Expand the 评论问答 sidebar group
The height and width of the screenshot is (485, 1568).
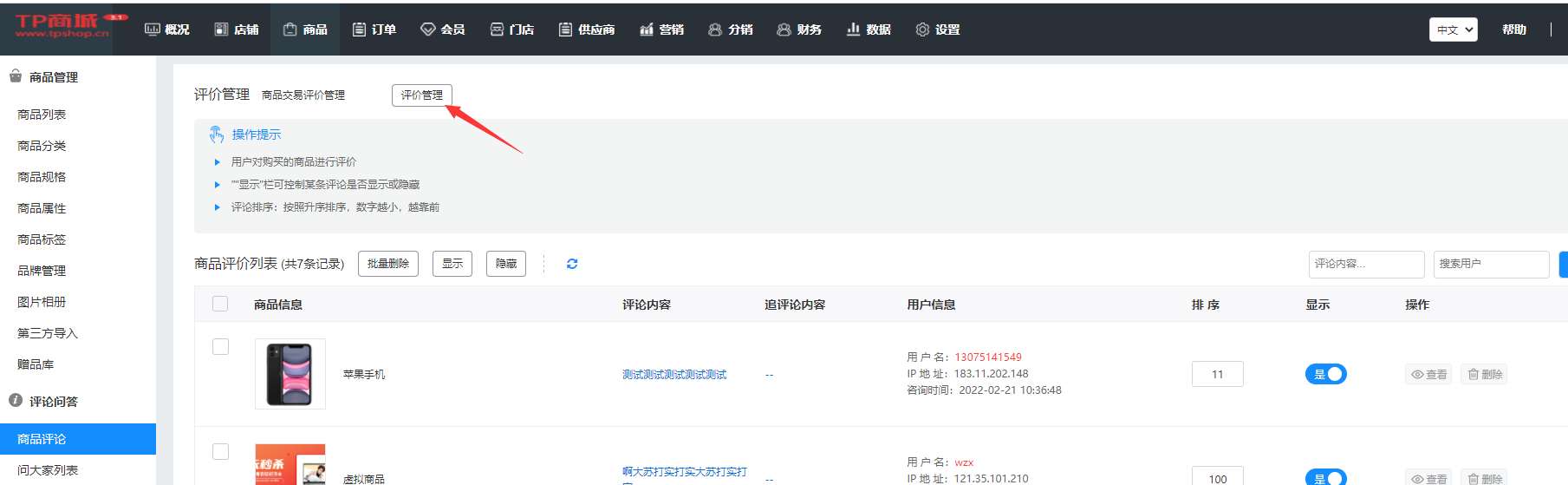coord(54,401)
